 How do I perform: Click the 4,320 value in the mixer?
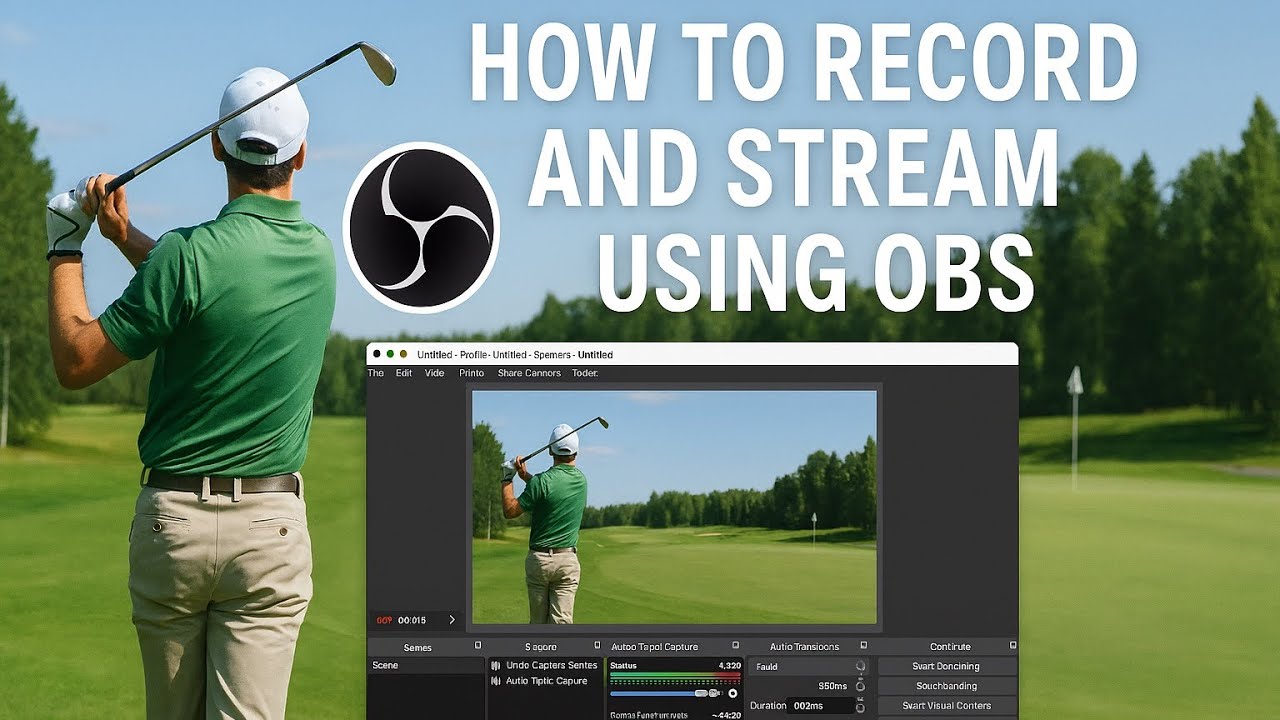729,665
